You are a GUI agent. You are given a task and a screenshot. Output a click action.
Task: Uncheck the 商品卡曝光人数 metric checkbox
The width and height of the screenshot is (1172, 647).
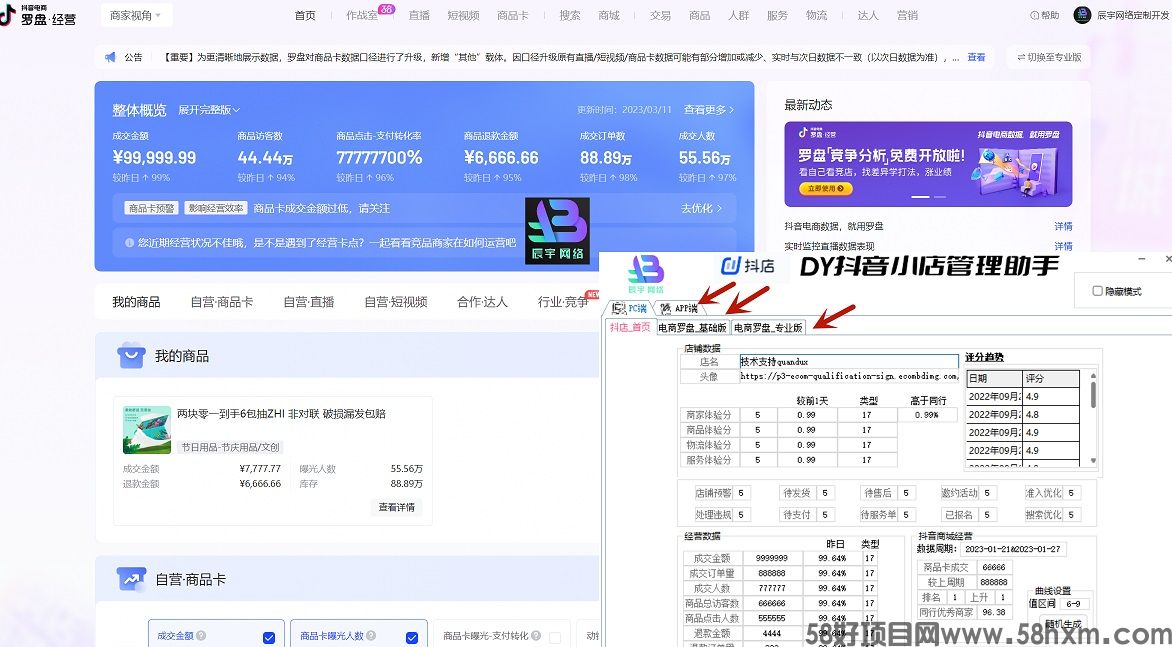[x=411, y=637]
